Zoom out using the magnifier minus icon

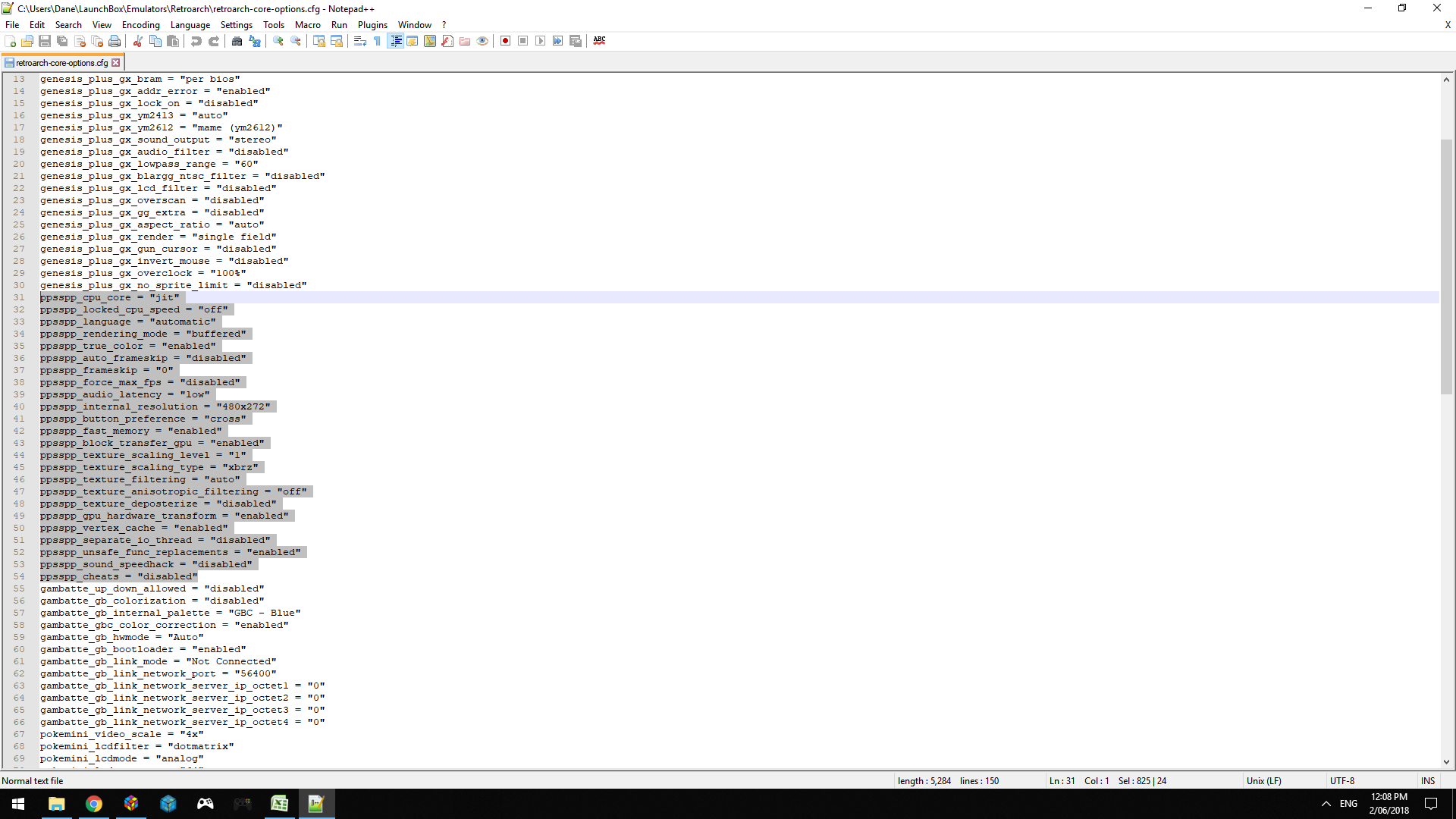tap(296, 41)
